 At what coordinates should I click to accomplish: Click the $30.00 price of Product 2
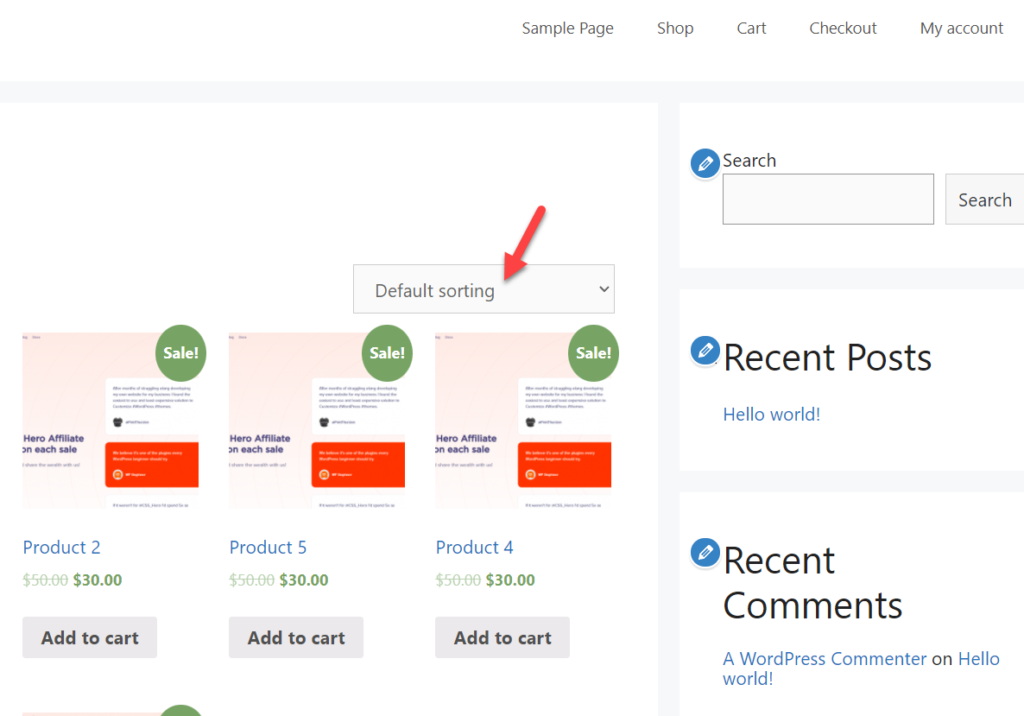[x=97, y=580]
